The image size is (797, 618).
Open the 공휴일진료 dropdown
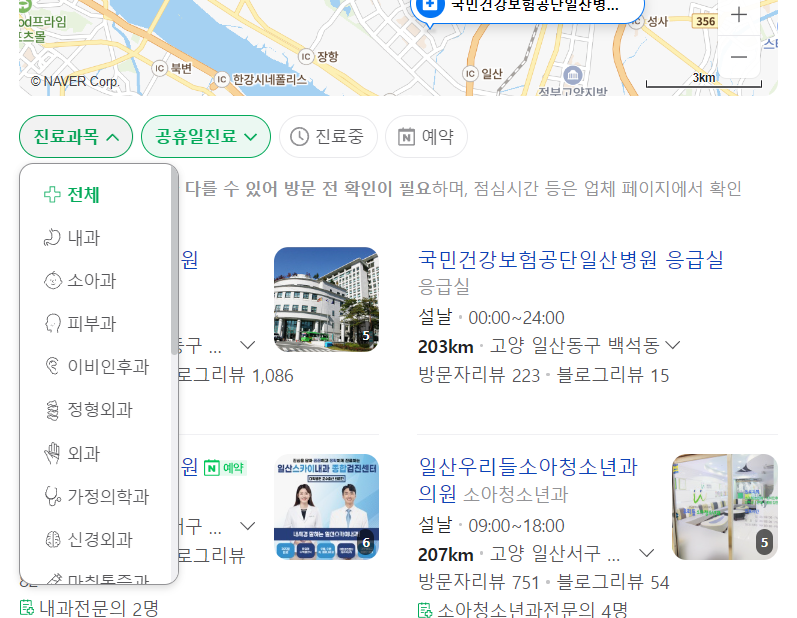point(206,137)
